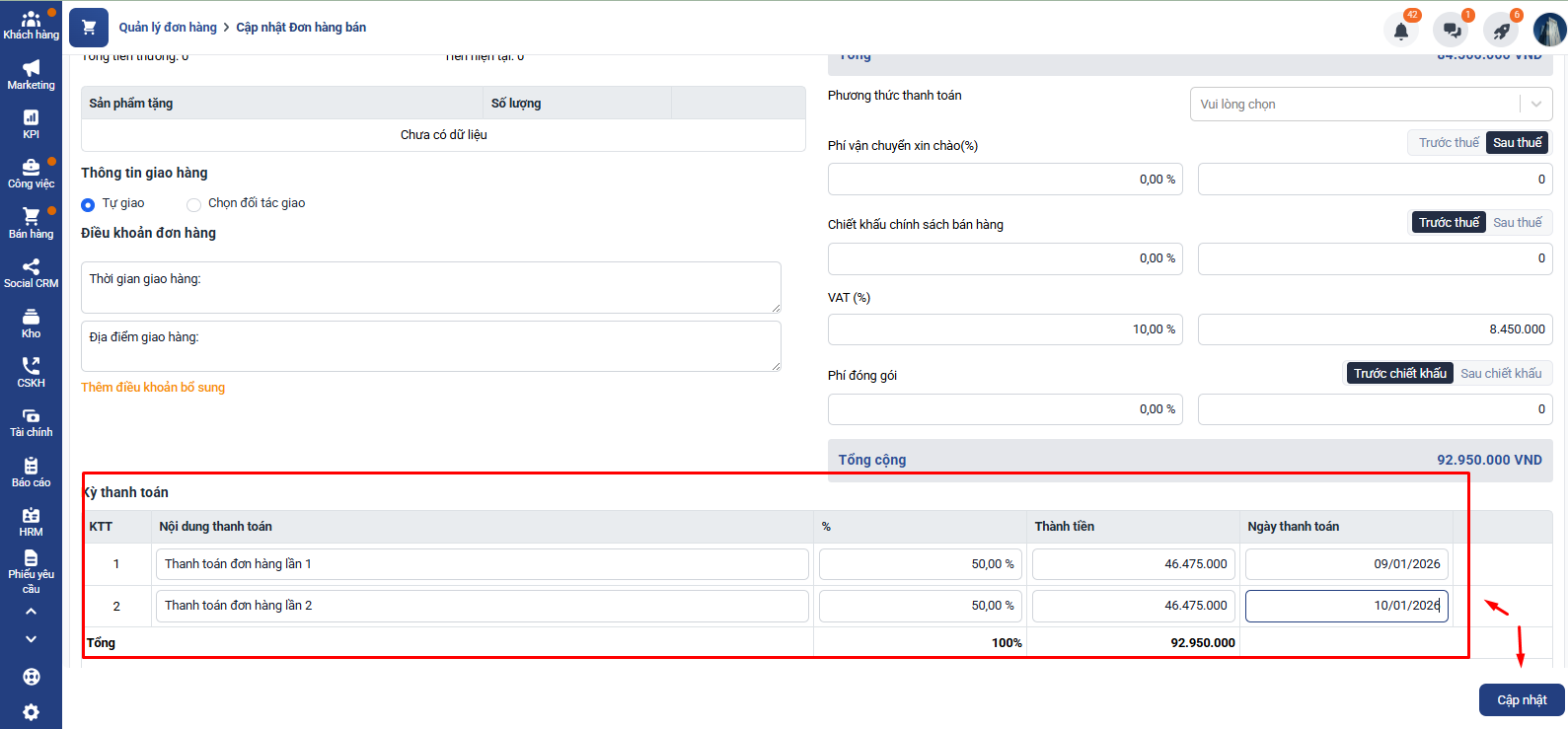Open the chat messages icon
Viewport: 1568px width, 729px height.
[x=1452, y=31]
